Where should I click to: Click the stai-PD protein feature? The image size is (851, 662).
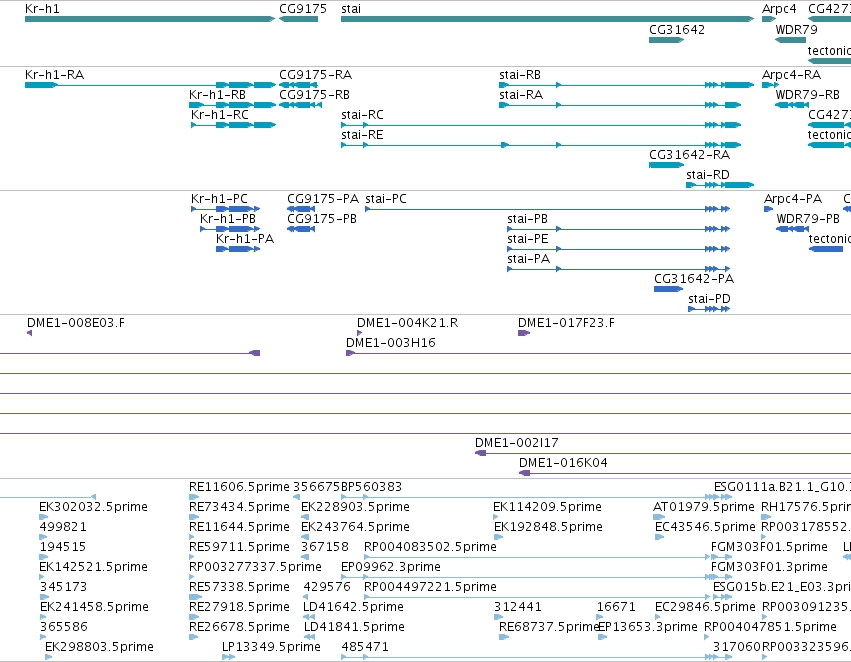709,309
